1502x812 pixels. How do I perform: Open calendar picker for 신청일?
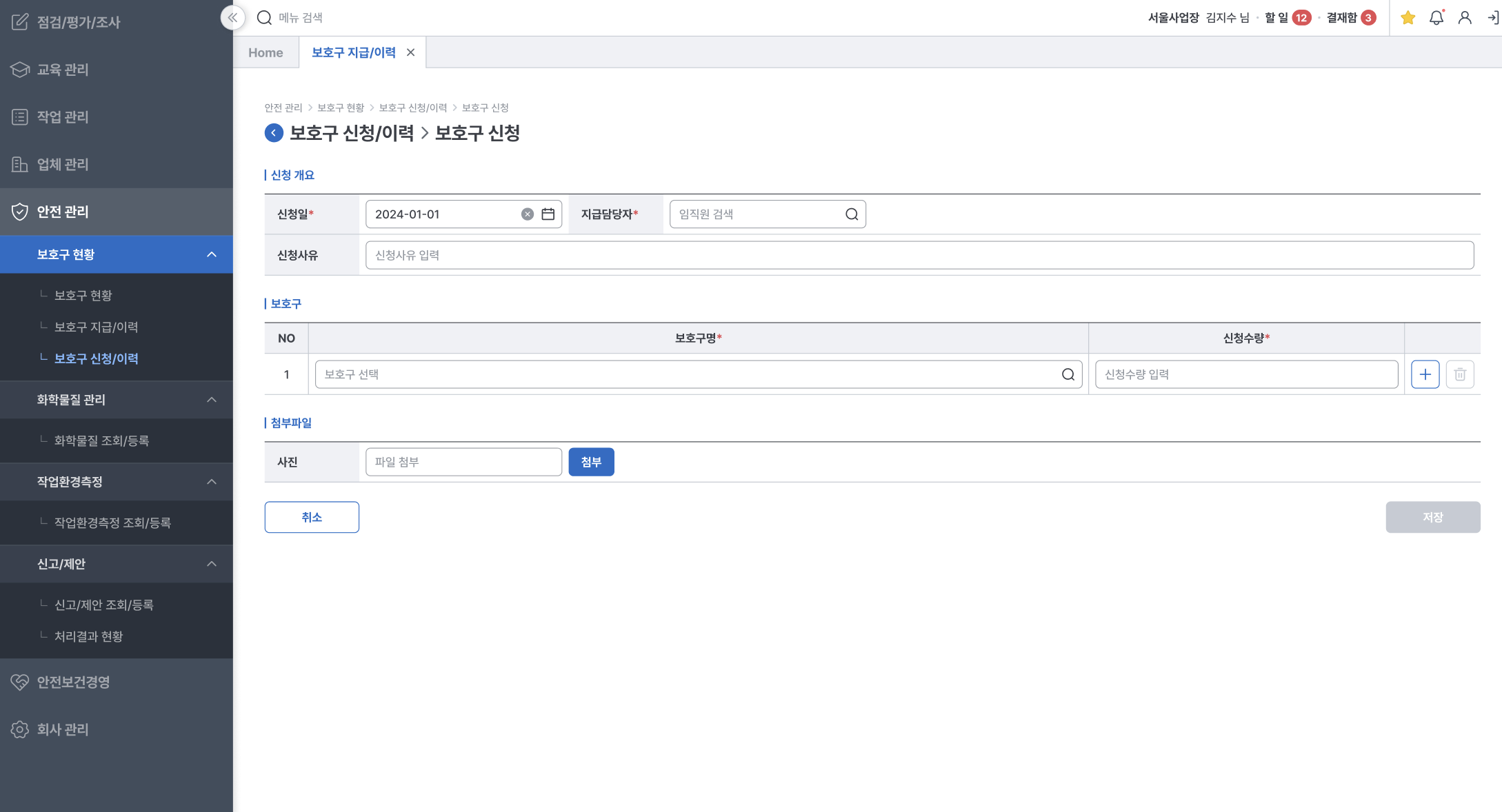tap(548, 214)
